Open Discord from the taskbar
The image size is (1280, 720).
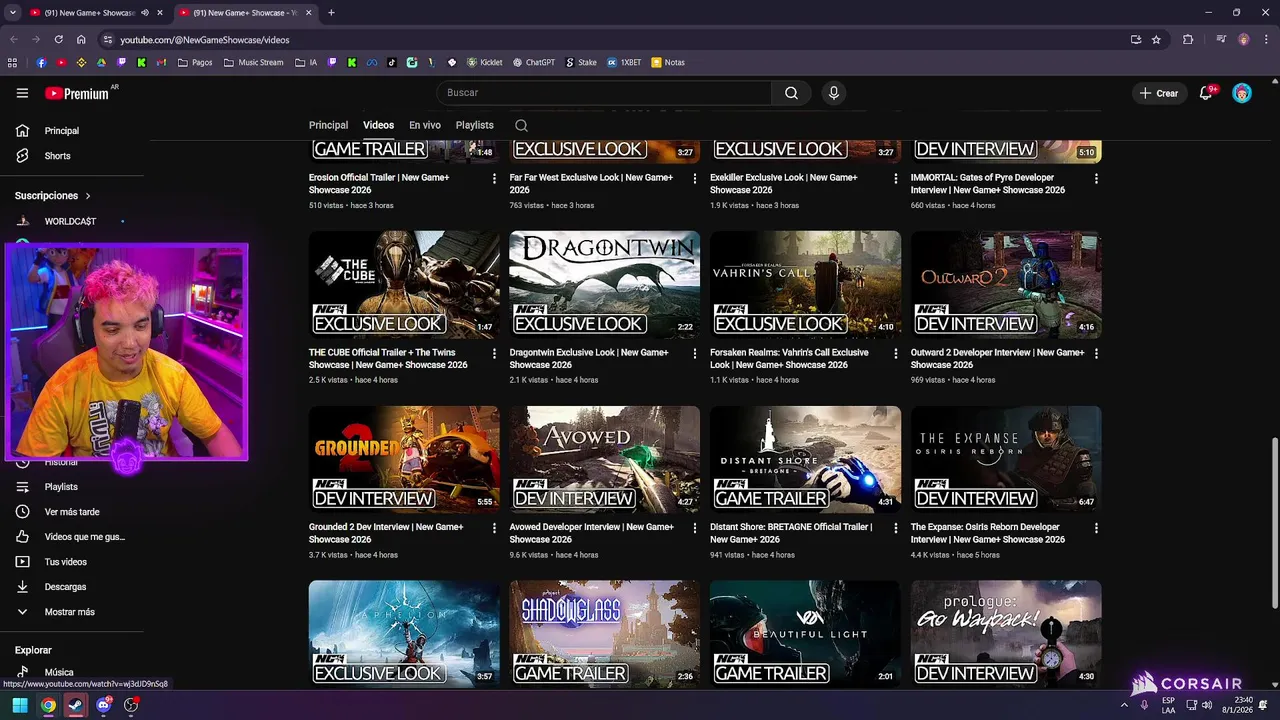[104, 705]
